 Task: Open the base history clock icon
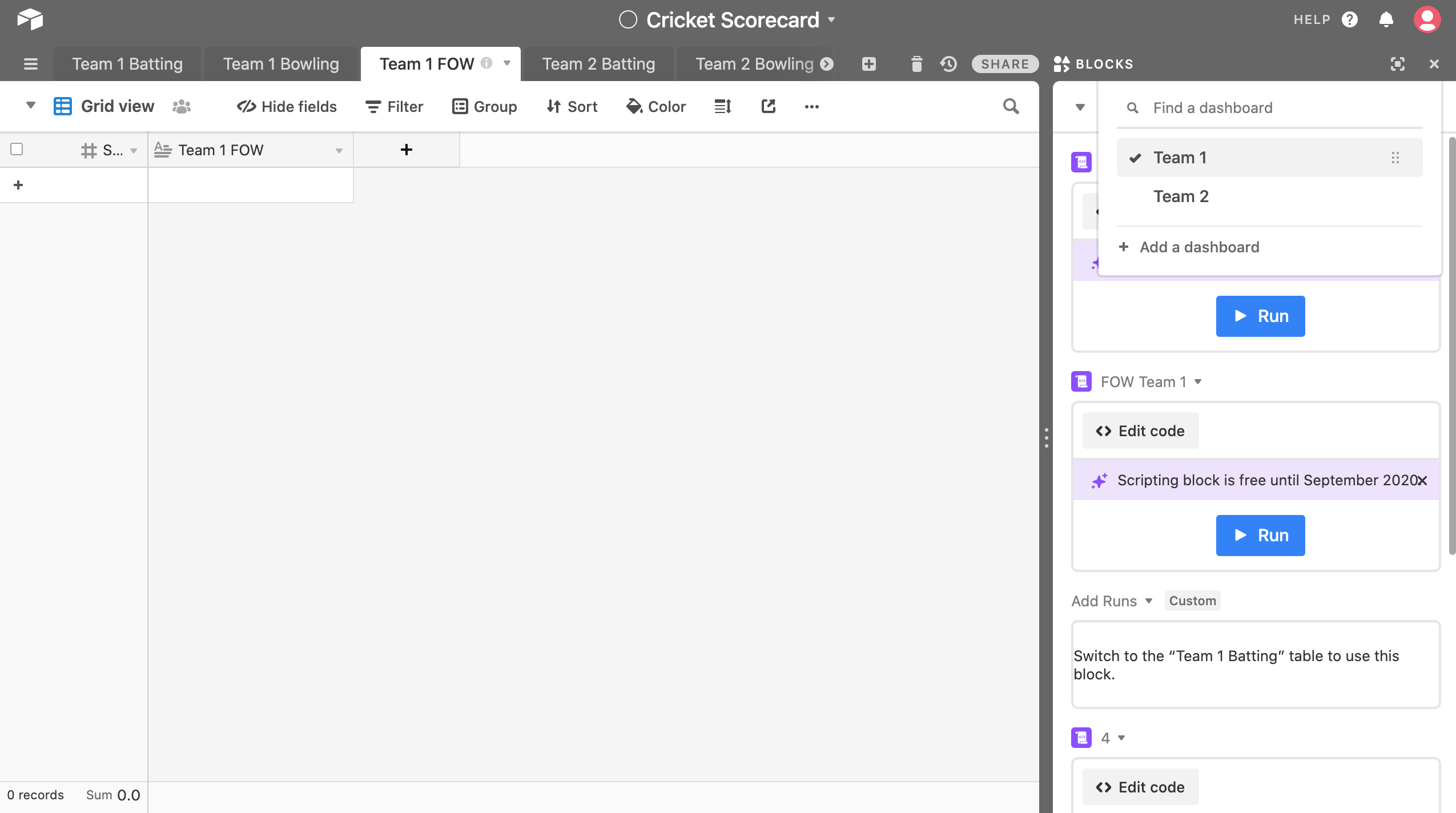(948, 64)
